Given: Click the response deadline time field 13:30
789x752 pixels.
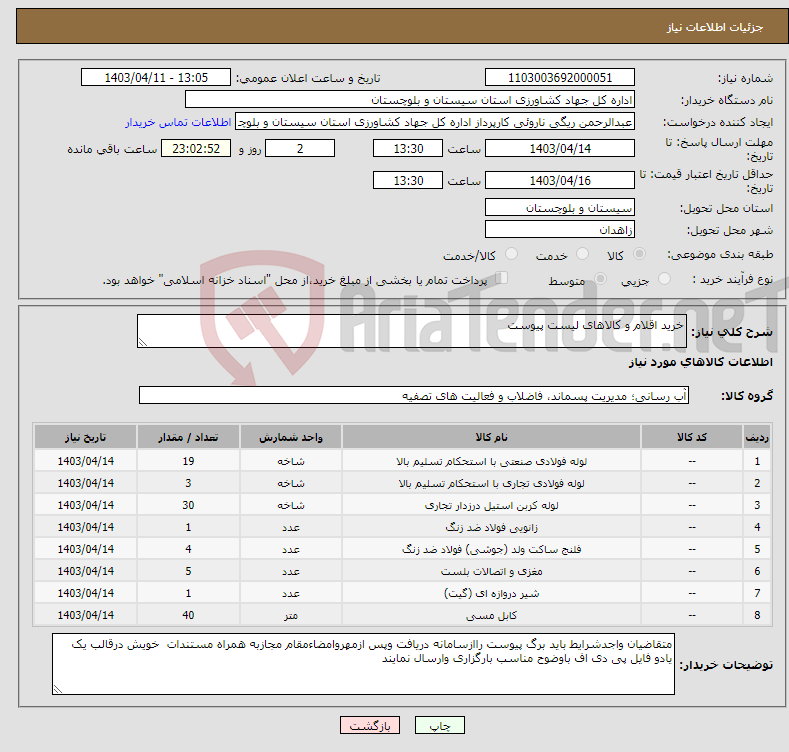Looking at the screenshot, I should pos(408,148).
